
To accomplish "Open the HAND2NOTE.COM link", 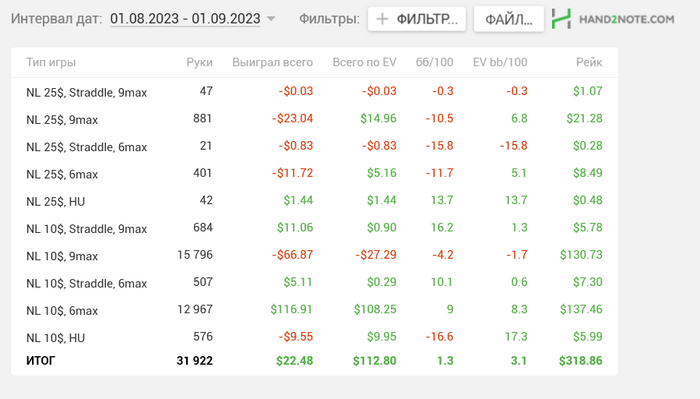I will pos(626,19).
